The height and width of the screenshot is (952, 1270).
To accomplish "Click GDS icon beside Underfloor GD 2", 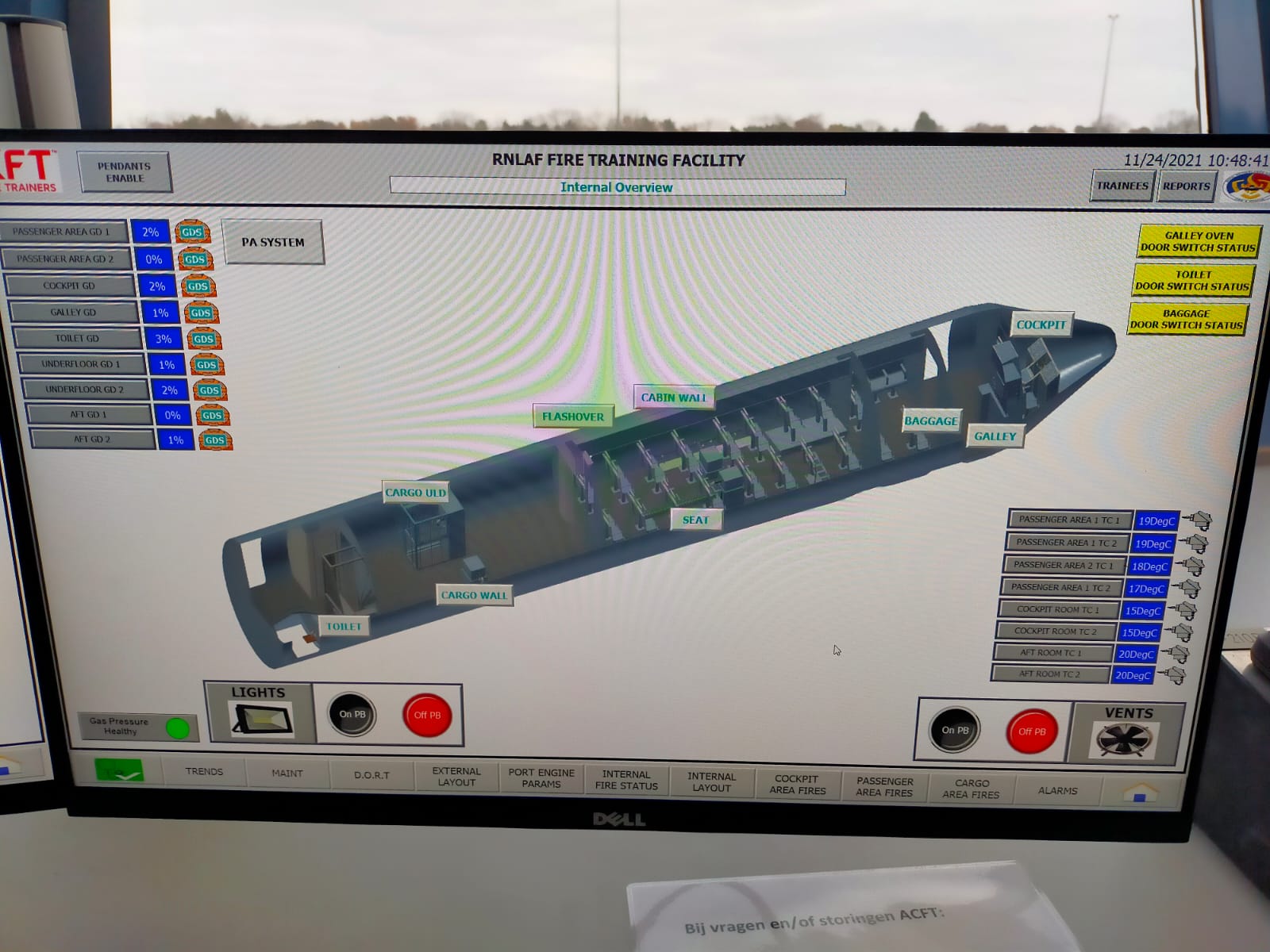I will (x=210, y=390).
